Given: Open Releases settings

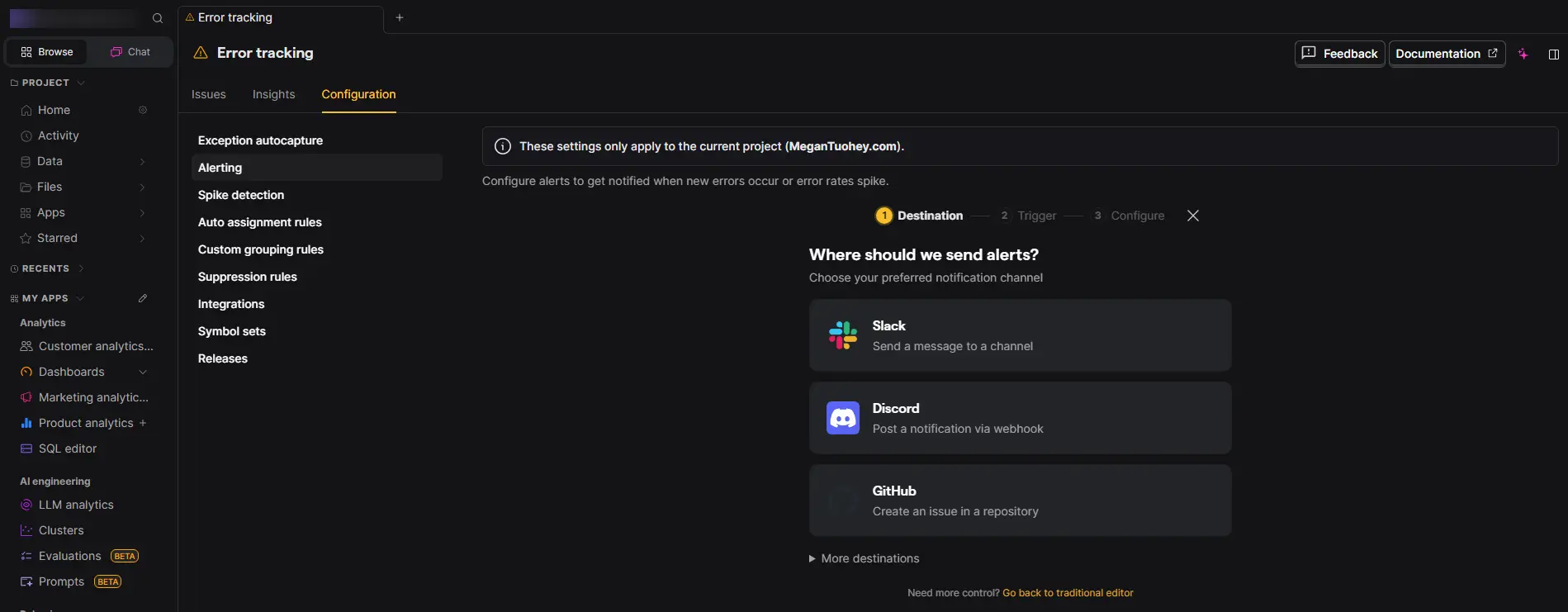Looking at the screenshot, I should 317,358.
